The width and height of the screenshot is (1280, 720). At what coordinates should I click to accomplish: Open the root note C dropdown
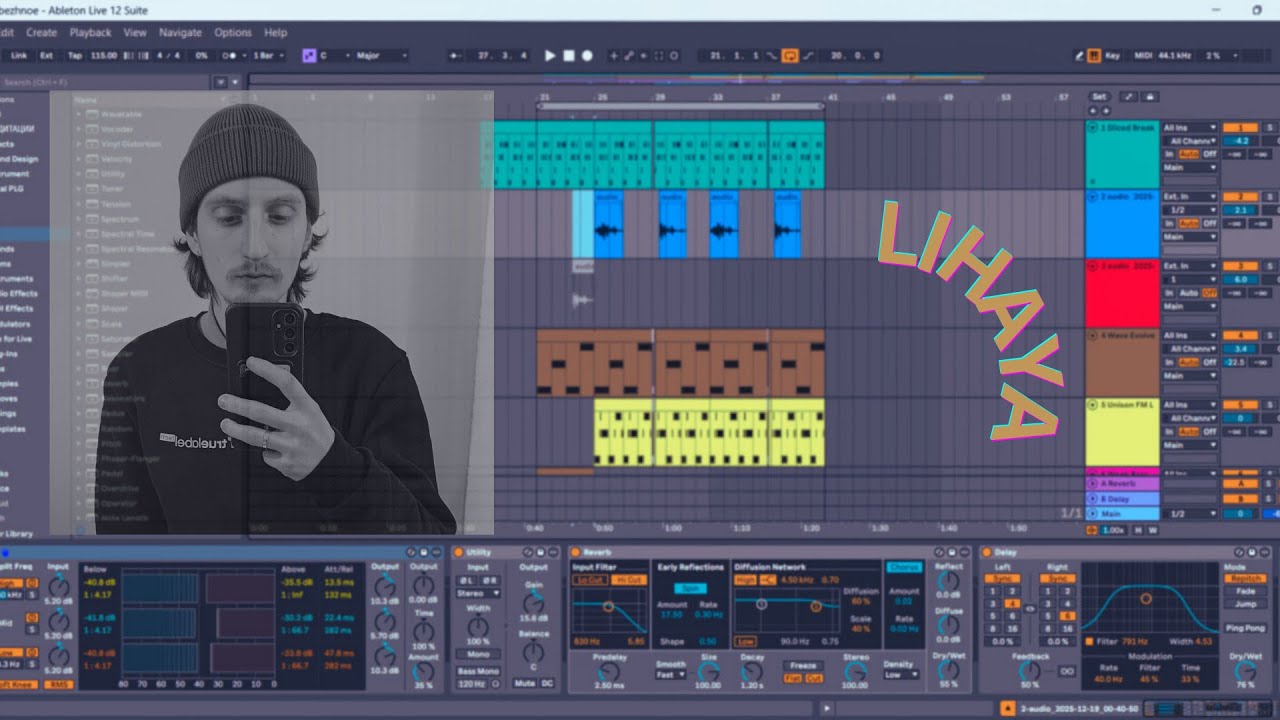click(333, 56)
